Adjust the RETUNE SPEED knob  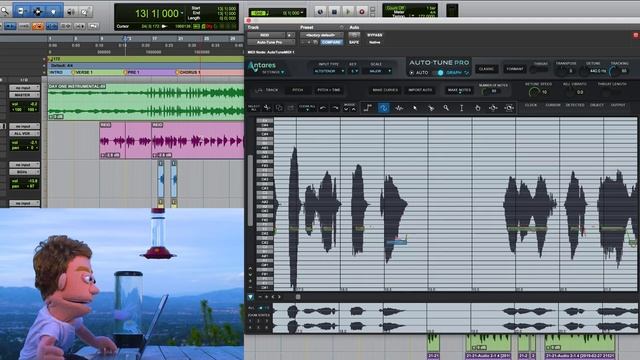point(534,92)
